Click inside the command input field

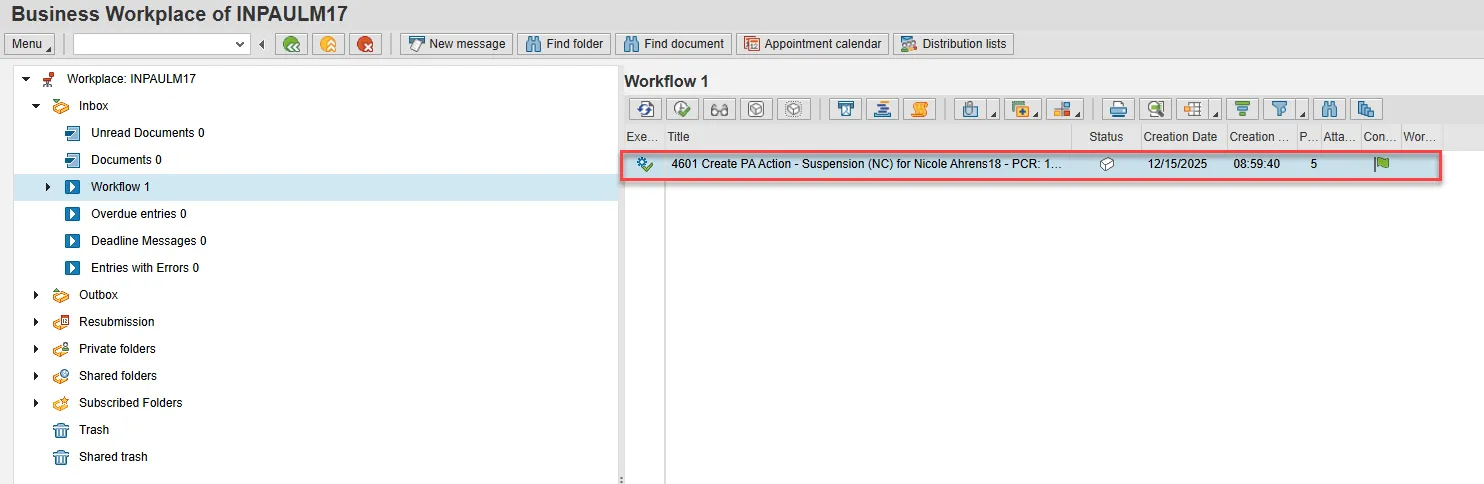pos(153,44)
